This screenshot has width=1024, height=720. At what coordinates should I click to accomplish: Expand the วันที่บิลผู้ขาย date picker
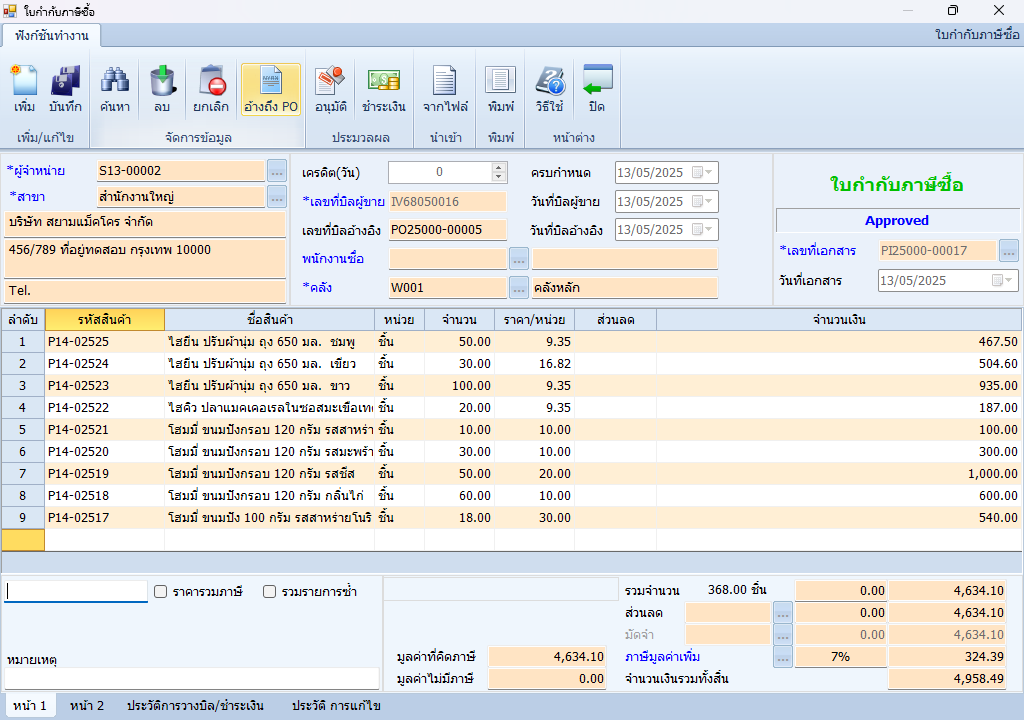tap(710, 201)
